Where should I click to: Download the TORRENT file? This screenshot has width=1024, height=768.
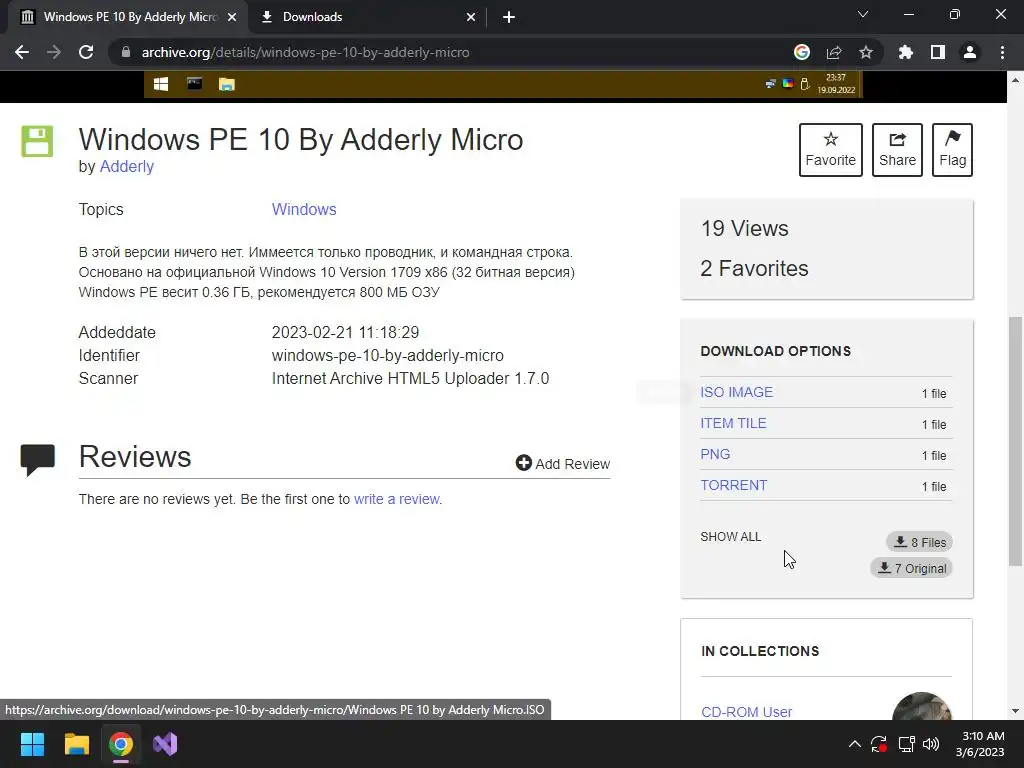coord(733,485)
